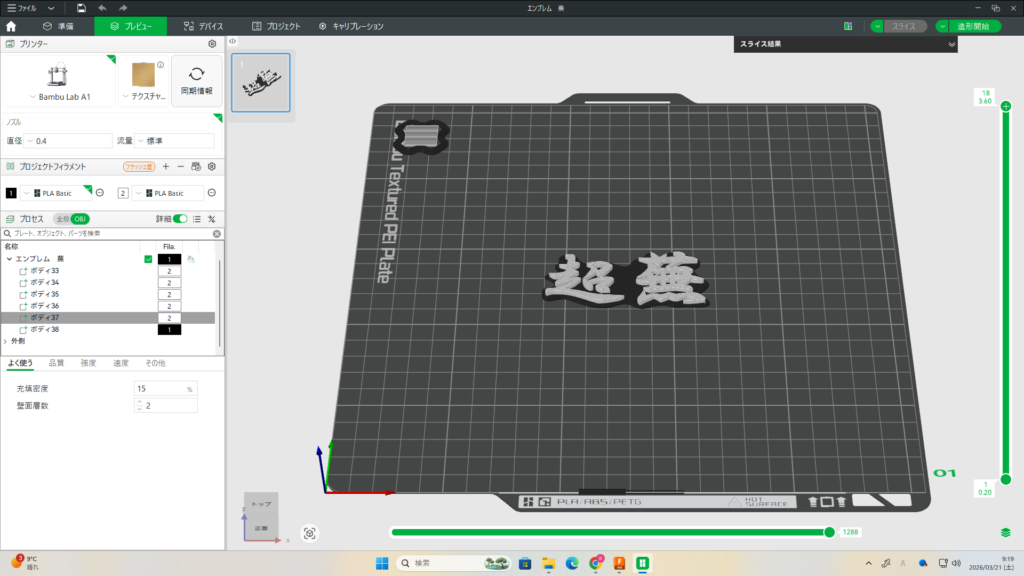This screenshot has width=1024, height=576.
Task: Toggle the 全般/OBJ process switch
Action: tap(73, 218)
